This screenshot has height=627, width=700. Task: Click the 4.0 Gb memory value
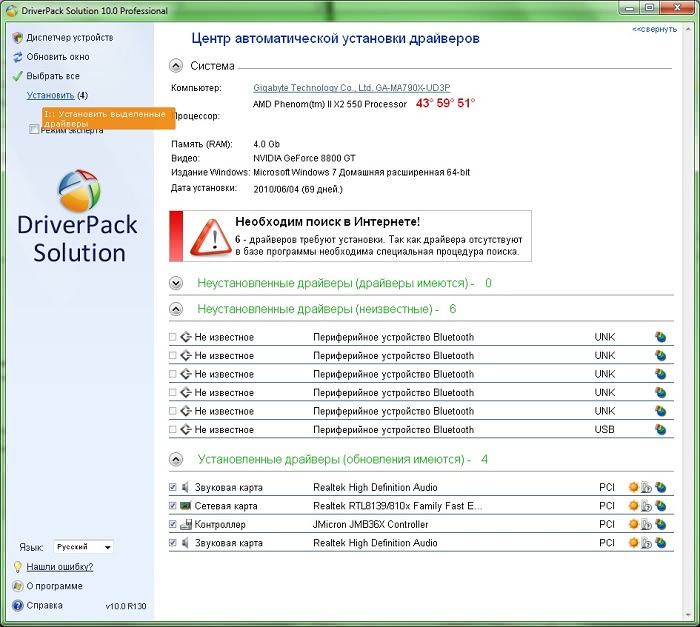tap(267, 144)
